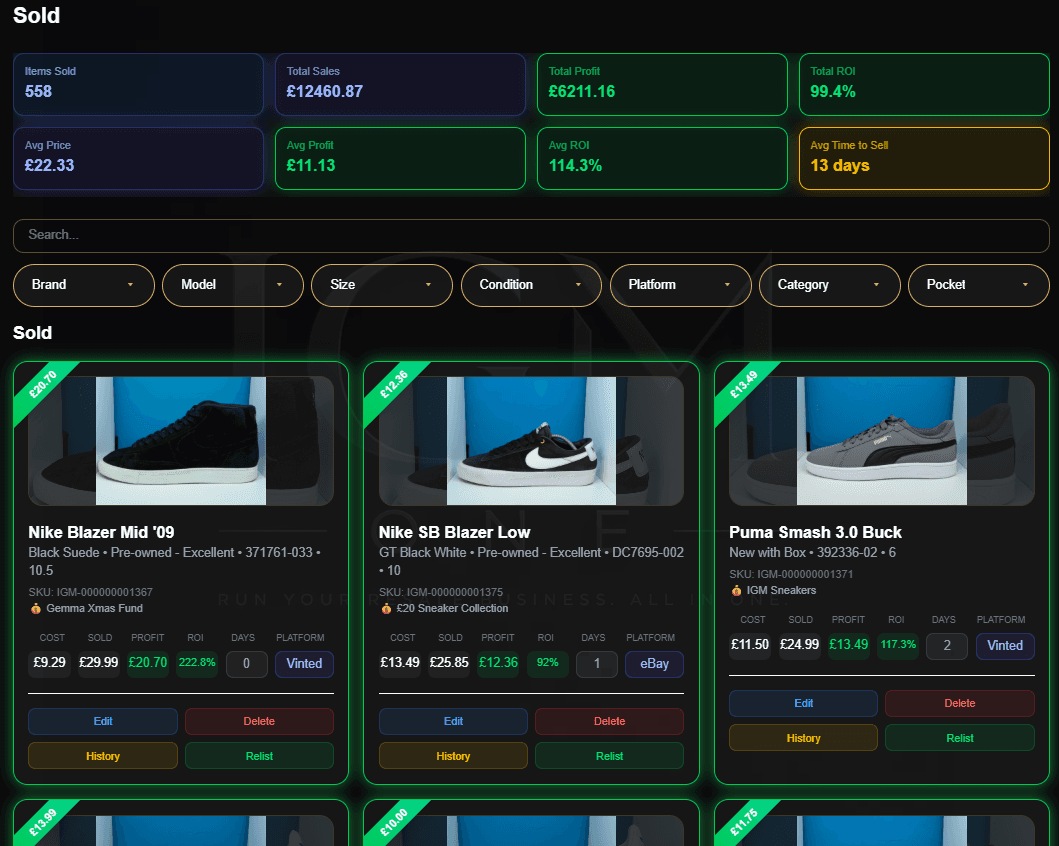The width and height of the screenshot is (1059, 846).
Task: Click the 222.8% ROI value
Action: tap(197, 663)
